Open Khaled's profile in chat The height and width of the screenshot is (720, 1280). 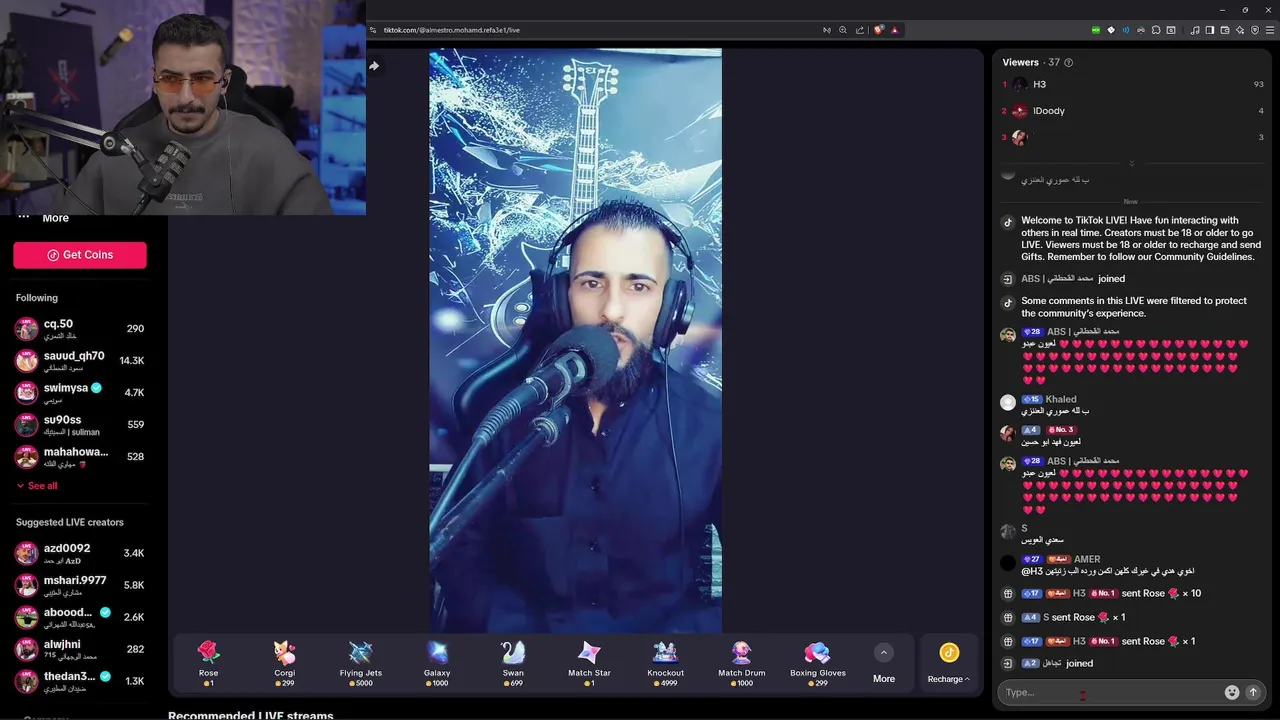click(x=1061, y=399)
